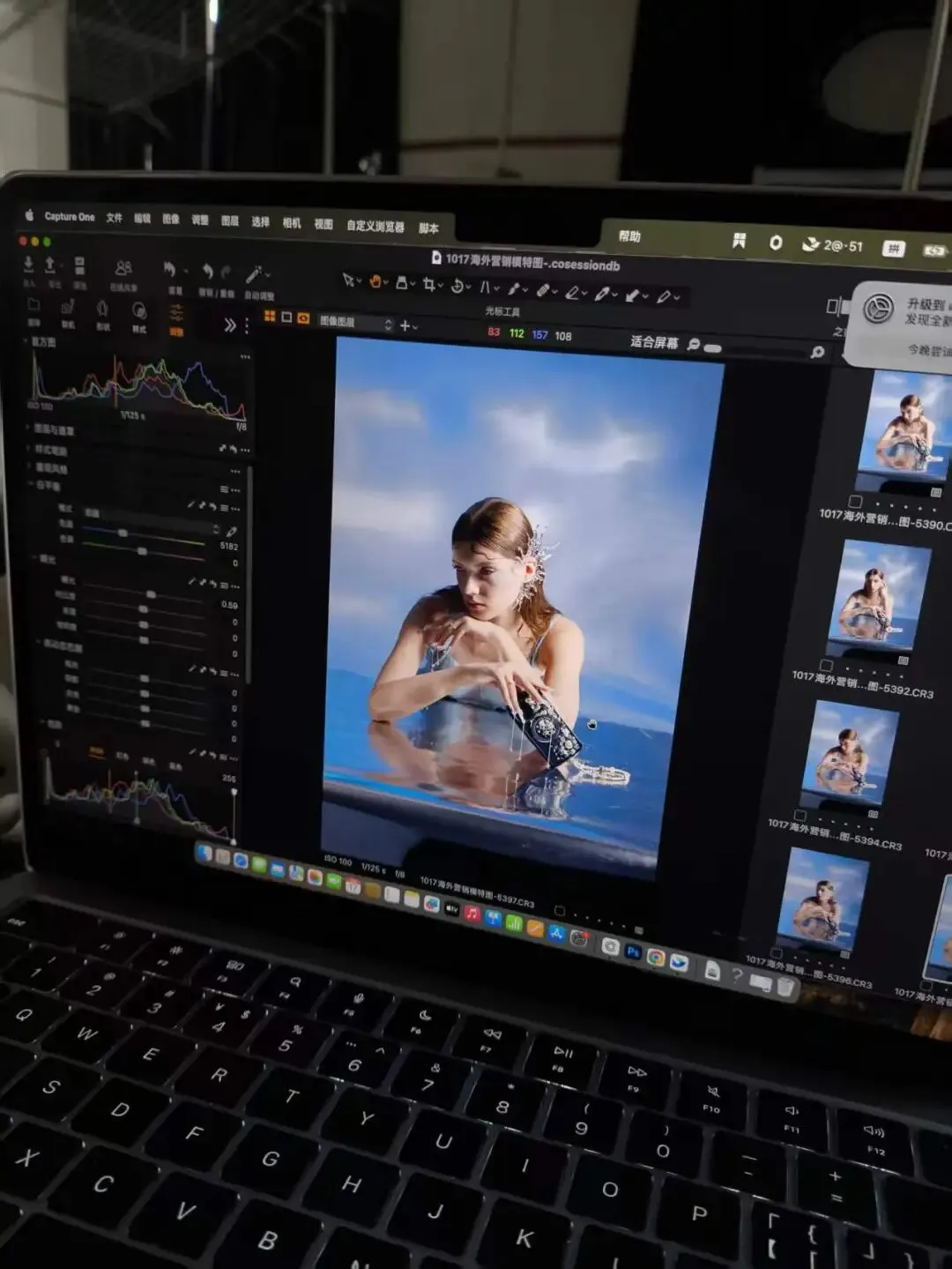This screenshot has width=952, height=1269.
Task: Open the Capture camera tool tab
Action: [68, 307]
